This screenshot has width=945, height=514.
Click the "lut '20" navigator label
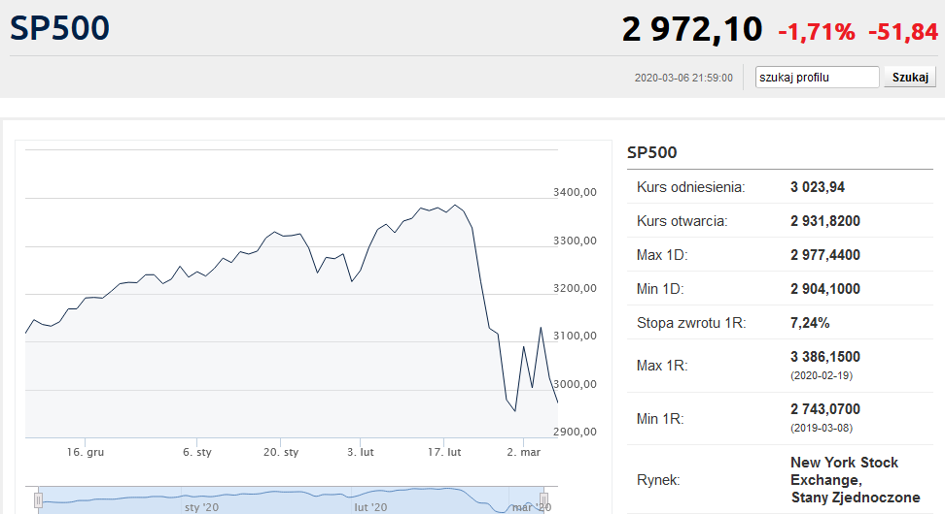(x=371, y=507)
